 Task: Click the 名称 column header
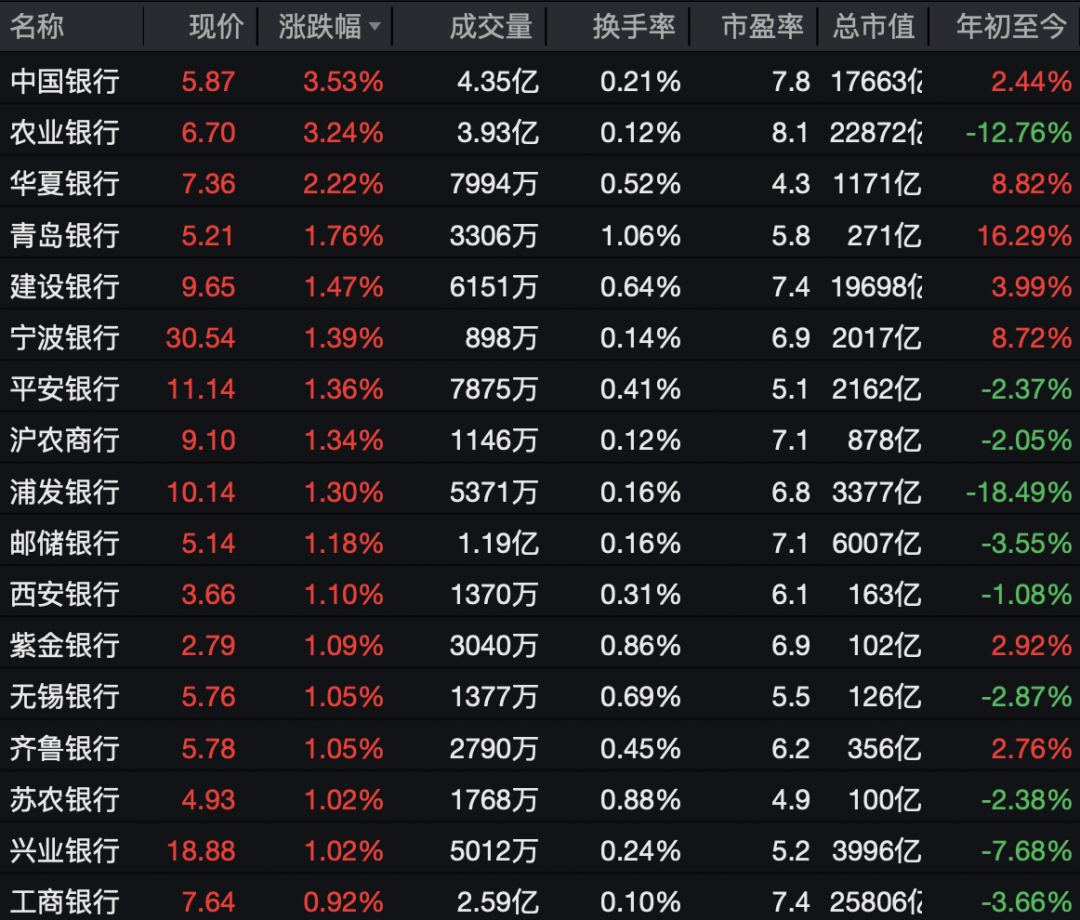[x=37, y=27]
